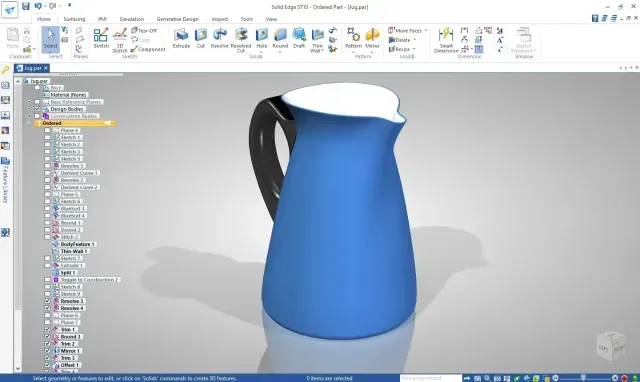640x382 pixels.
Task: Check the Construction Bodies checkbox
Action: [x=38, y=116]
